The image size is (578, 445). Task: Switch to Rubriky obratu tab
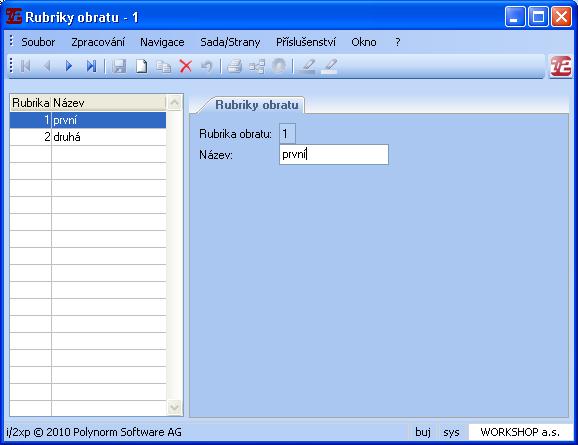[257, 105]
